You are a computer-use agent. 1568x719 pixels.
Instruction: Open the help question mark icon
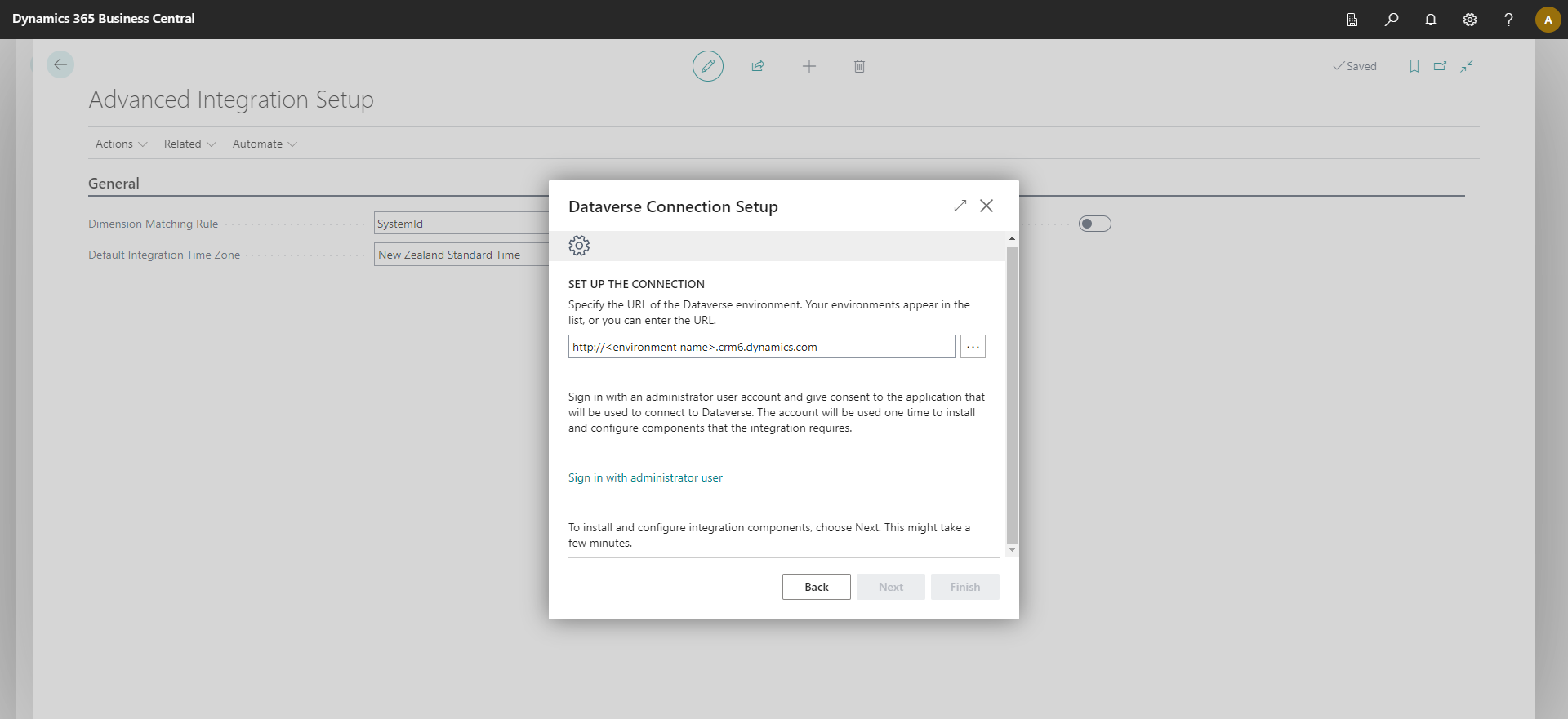(1509, 20)
